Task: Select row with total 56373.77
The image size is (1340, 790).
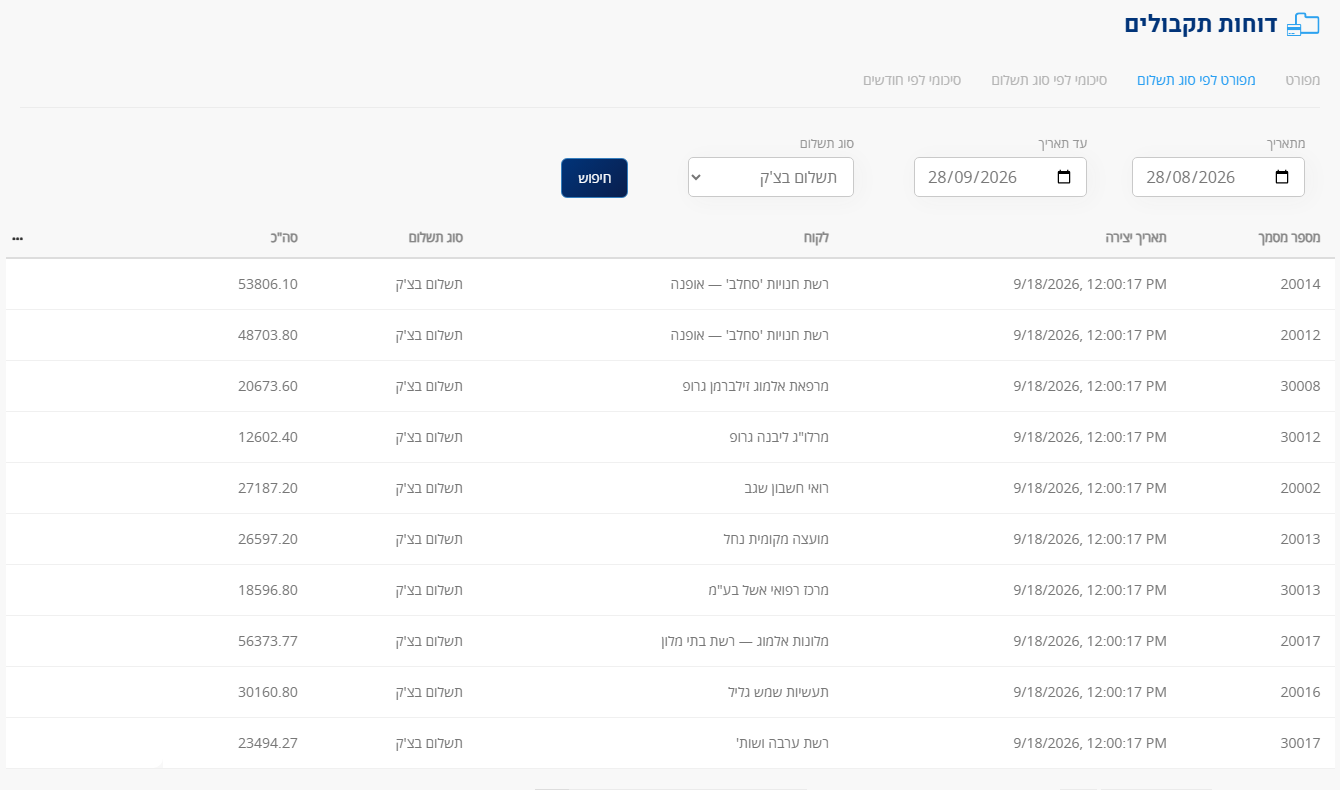Action: pos(670,641)
